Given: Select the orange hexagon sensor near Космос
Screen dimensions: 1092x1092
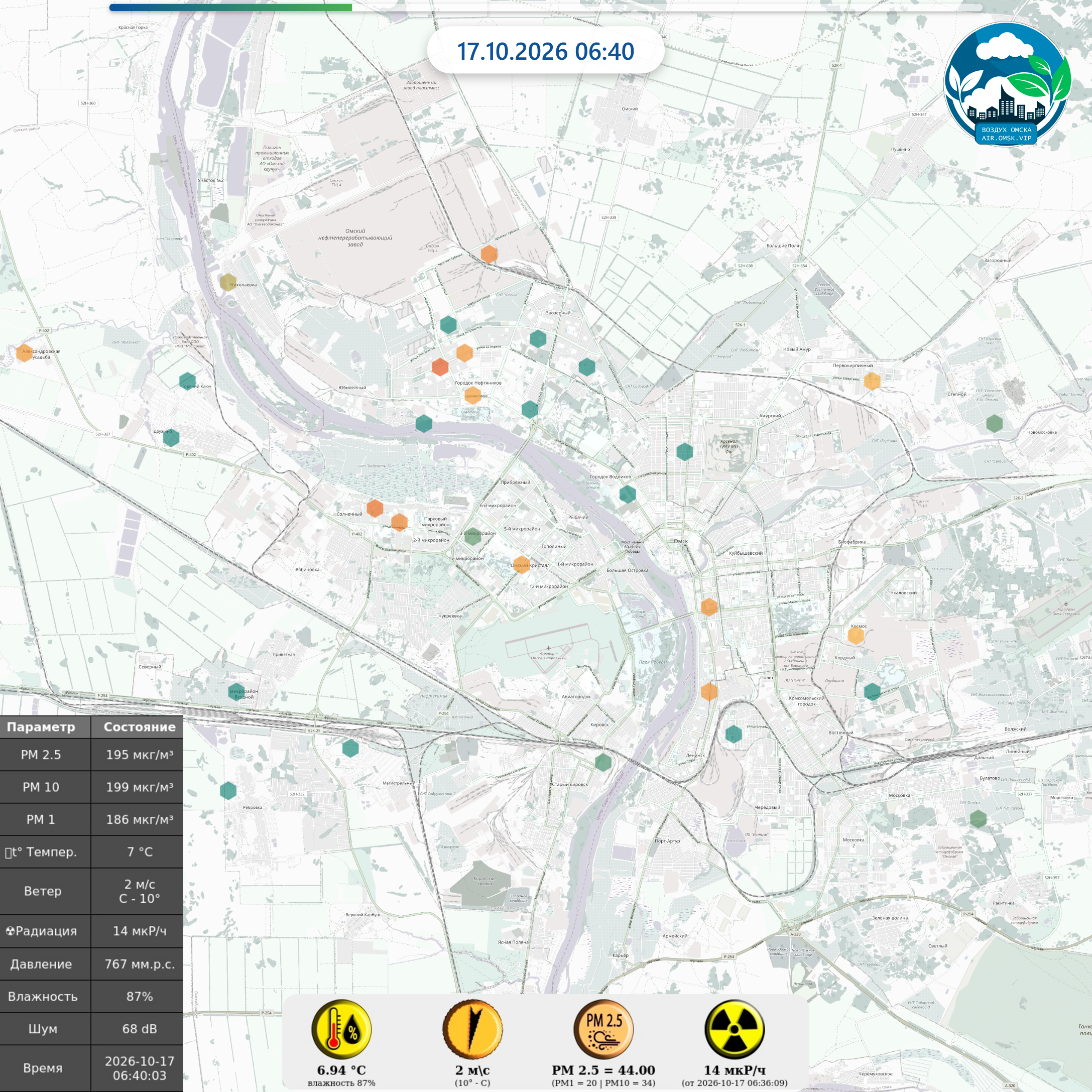Looking at the screenshot, I should 856,635.
